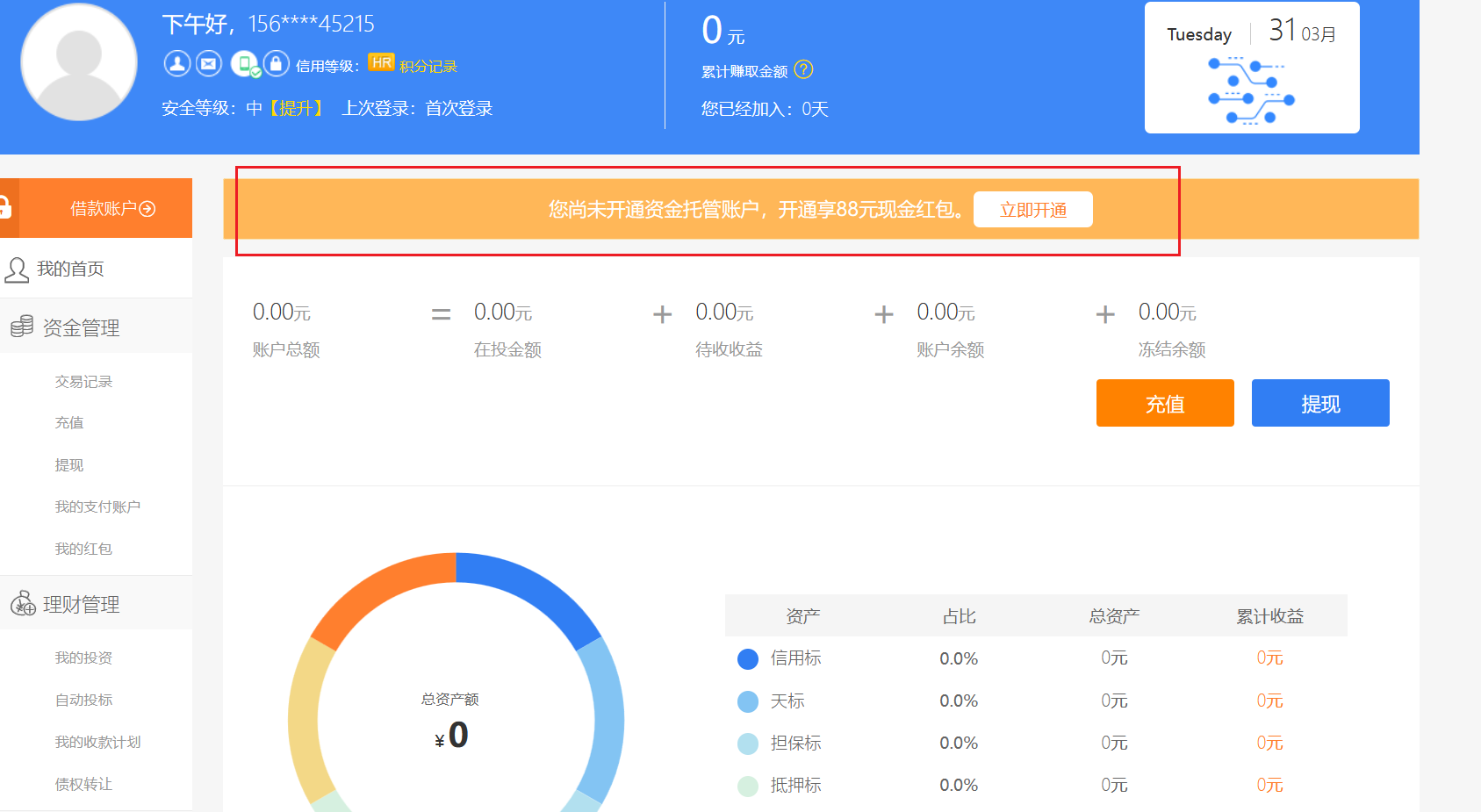Click the blue 提现 withdraw button
Viewport: 1481px width, 812px height.
coord(1319,404)
